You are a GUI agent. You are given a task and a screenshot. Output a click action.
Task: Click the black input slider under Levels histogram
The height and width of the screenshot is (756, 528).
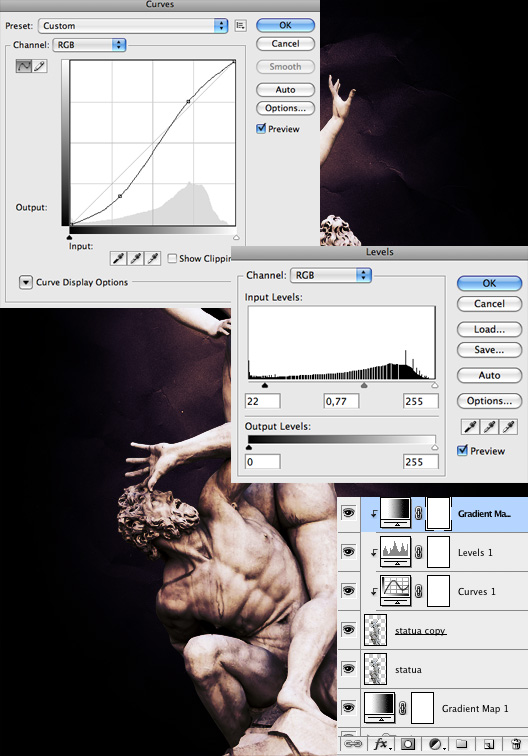(264, 385)
